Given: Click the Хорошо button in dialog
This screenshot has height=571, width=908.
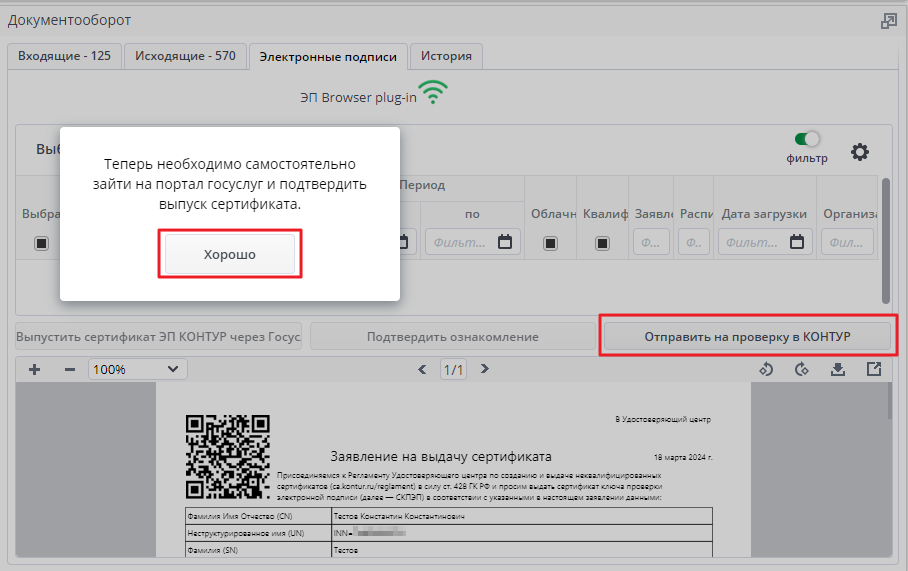Looking at the screenshot, I should pos(230,254).
